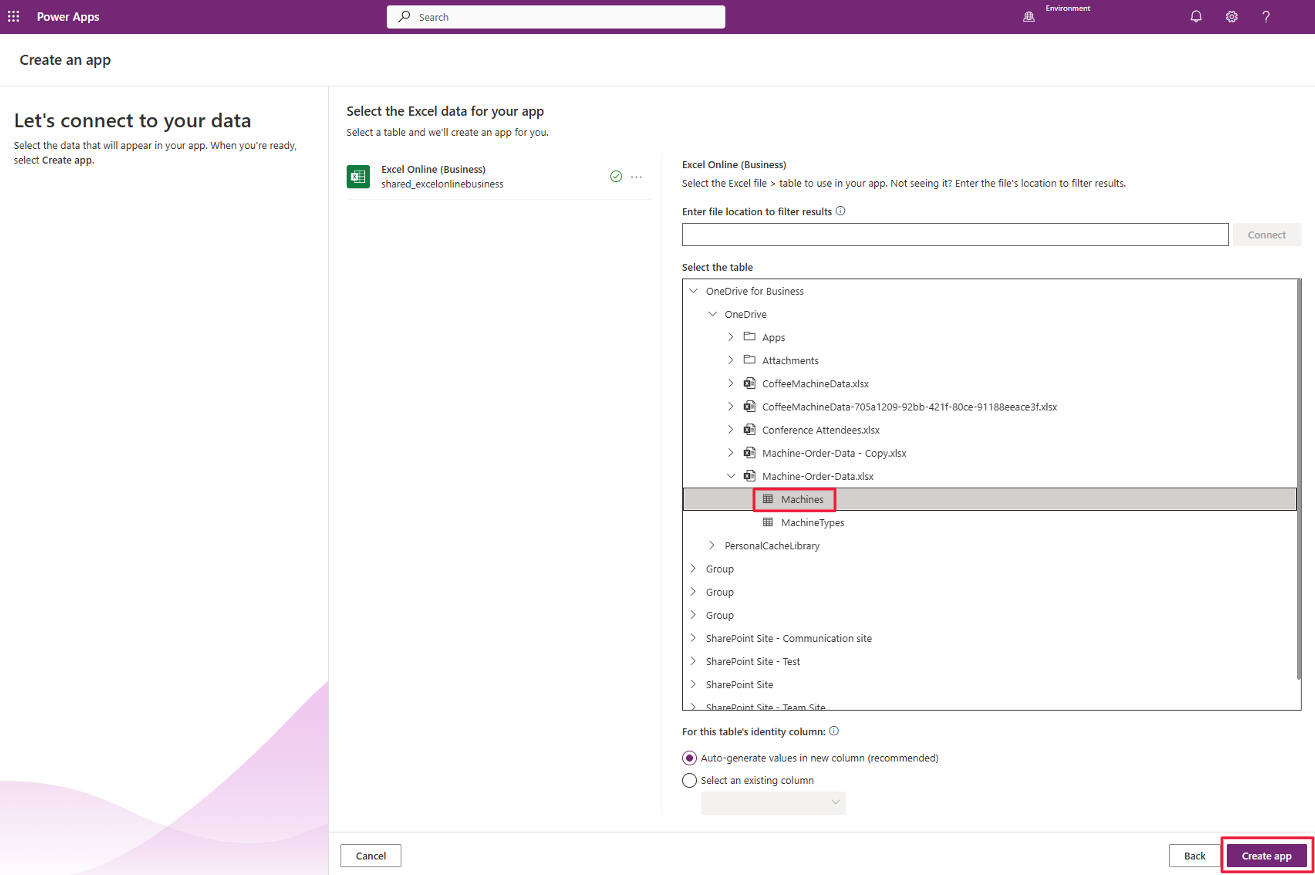Expand SharePoint Site - Communication site
Image resolution: width=1315 pixels, height=875 pixels.
coord(693,638)
